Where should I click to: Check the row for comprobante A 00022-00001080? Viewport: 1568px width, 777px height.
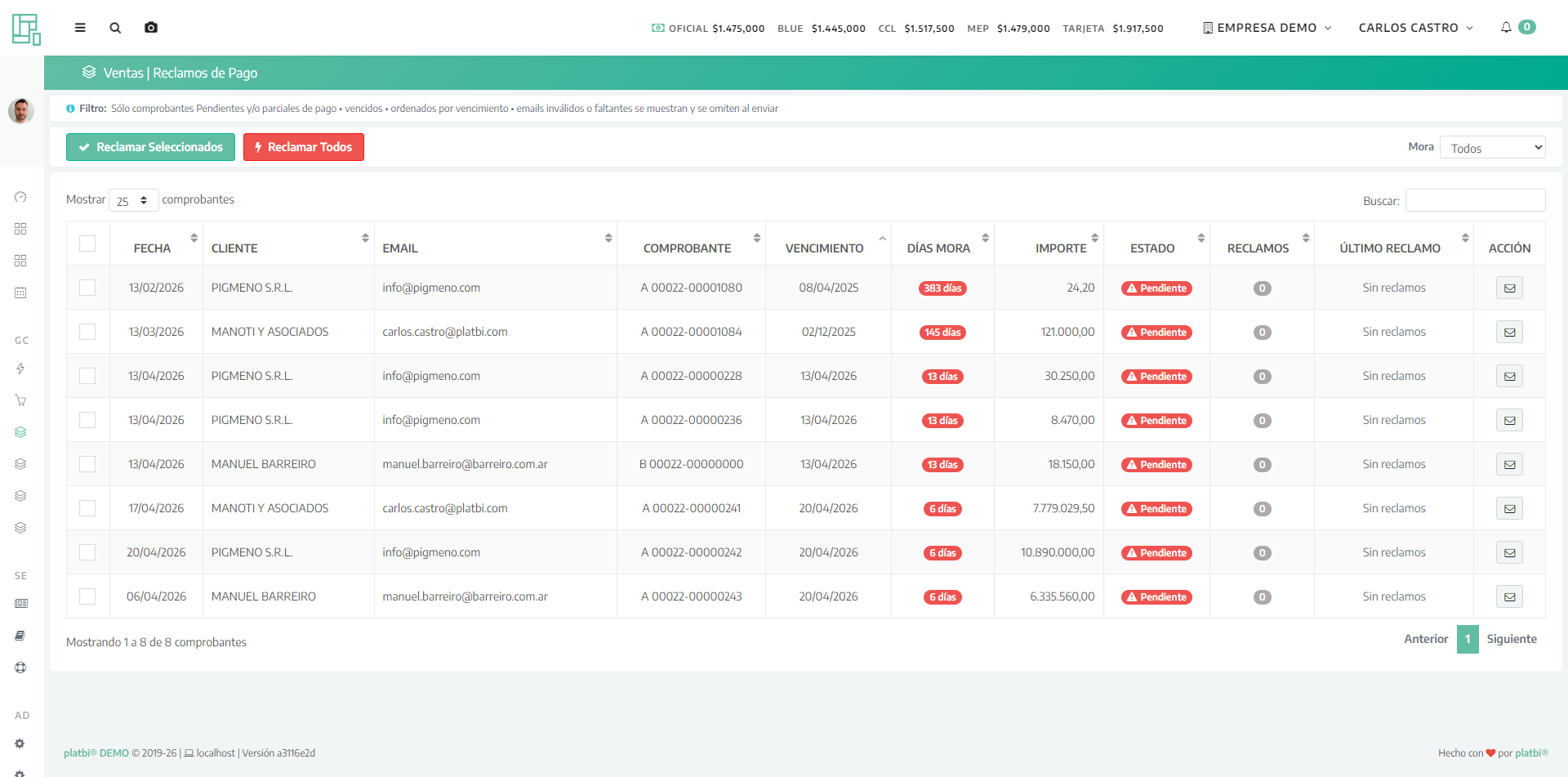(87, 288)
